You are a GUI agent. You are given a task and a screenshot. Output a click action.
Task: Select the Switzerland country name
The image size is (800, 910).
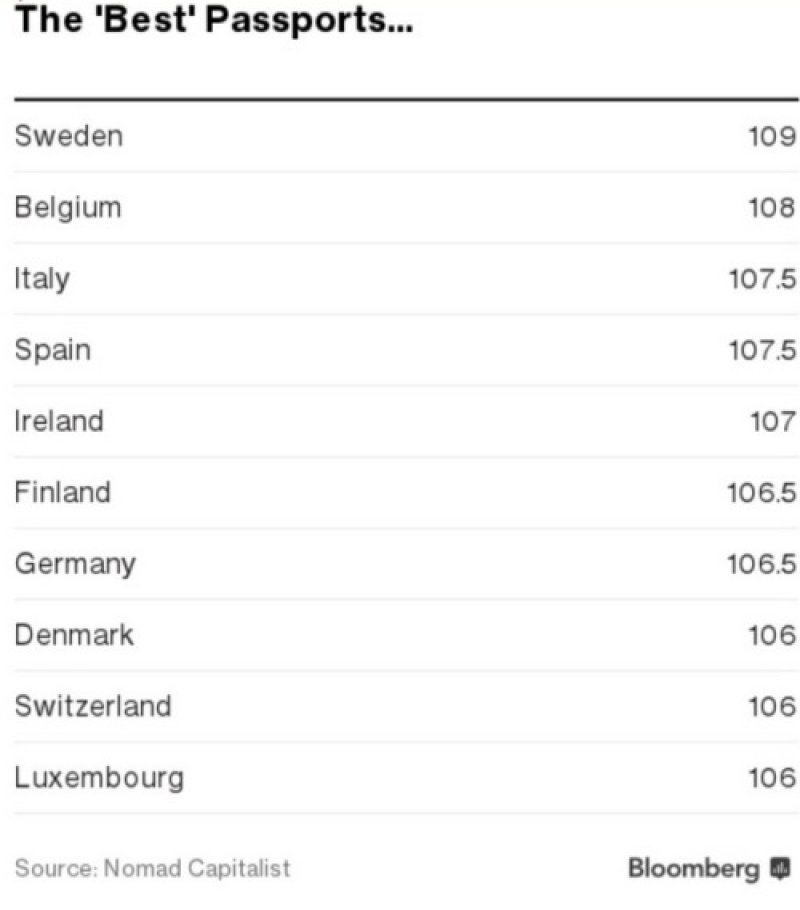click(x=92, y=706)
